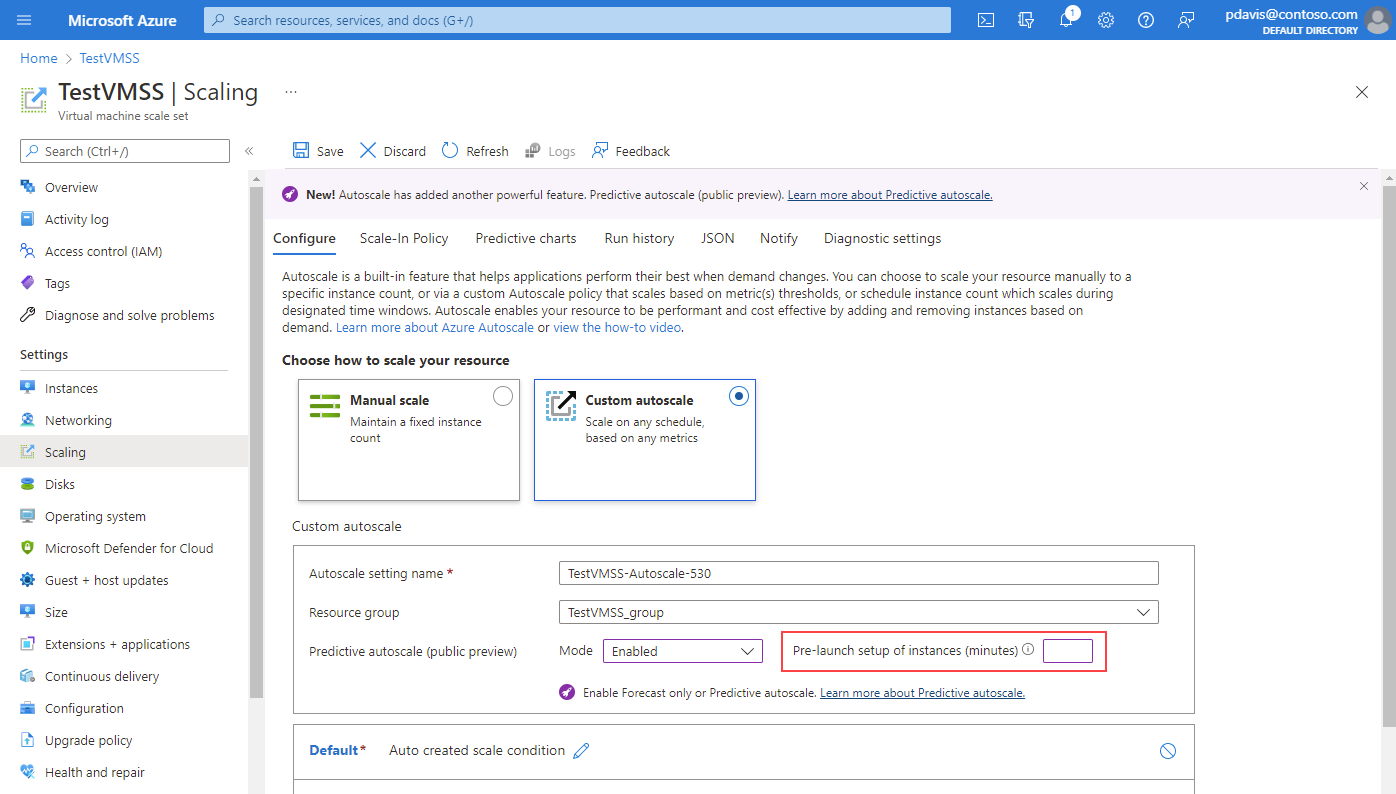This screenshot has height=794, width=1396.
Task: Open the notifications bell
Action: pyautogui.click(x=1065, y=20)
